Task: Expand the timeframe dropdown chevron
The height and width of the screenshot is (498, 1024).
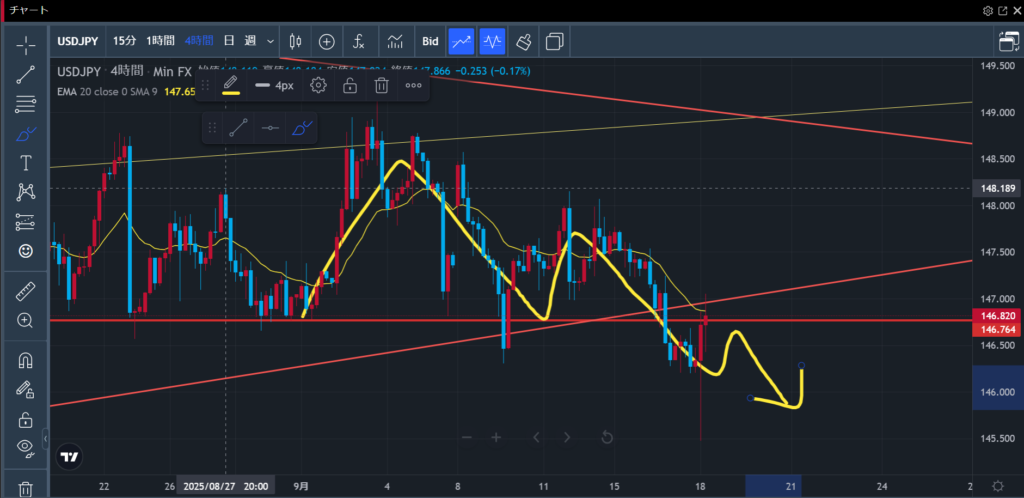Action: (270, 41)
